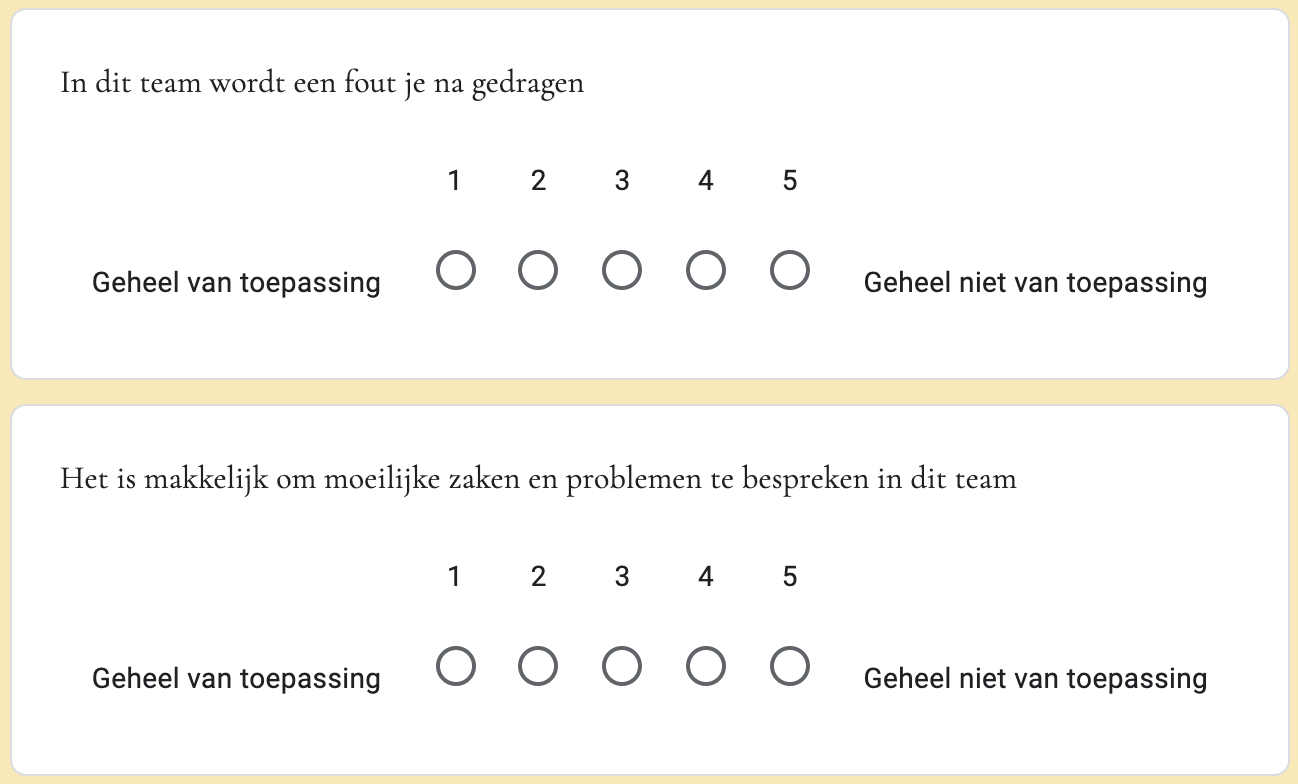Click the number 5 label in the first question scale
The width and height of the screenshot is (1298, 784).
click(x=790, y=181)
